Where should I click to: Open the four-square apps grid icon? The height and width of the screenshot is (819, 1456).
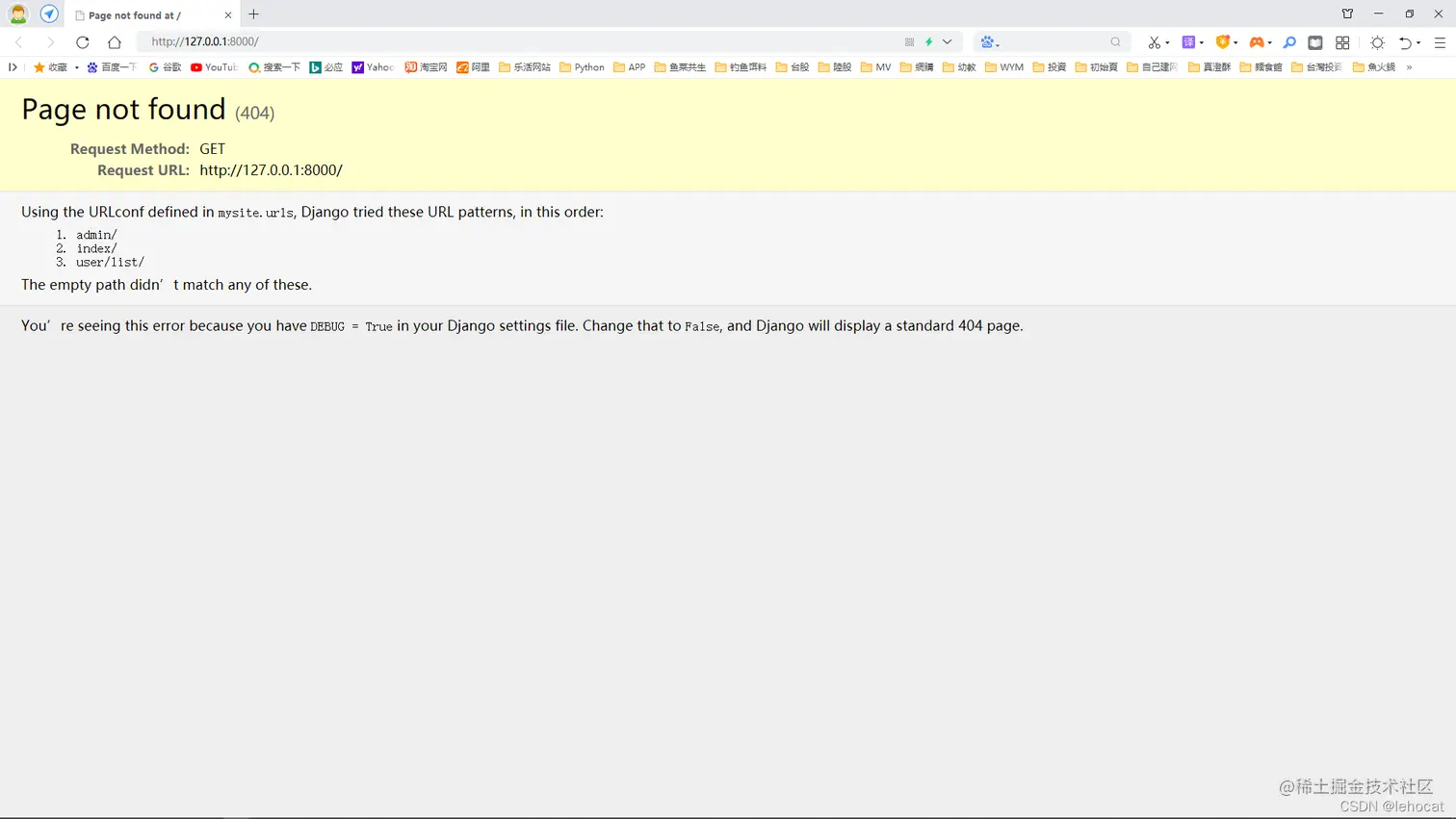coord(1342,42)
